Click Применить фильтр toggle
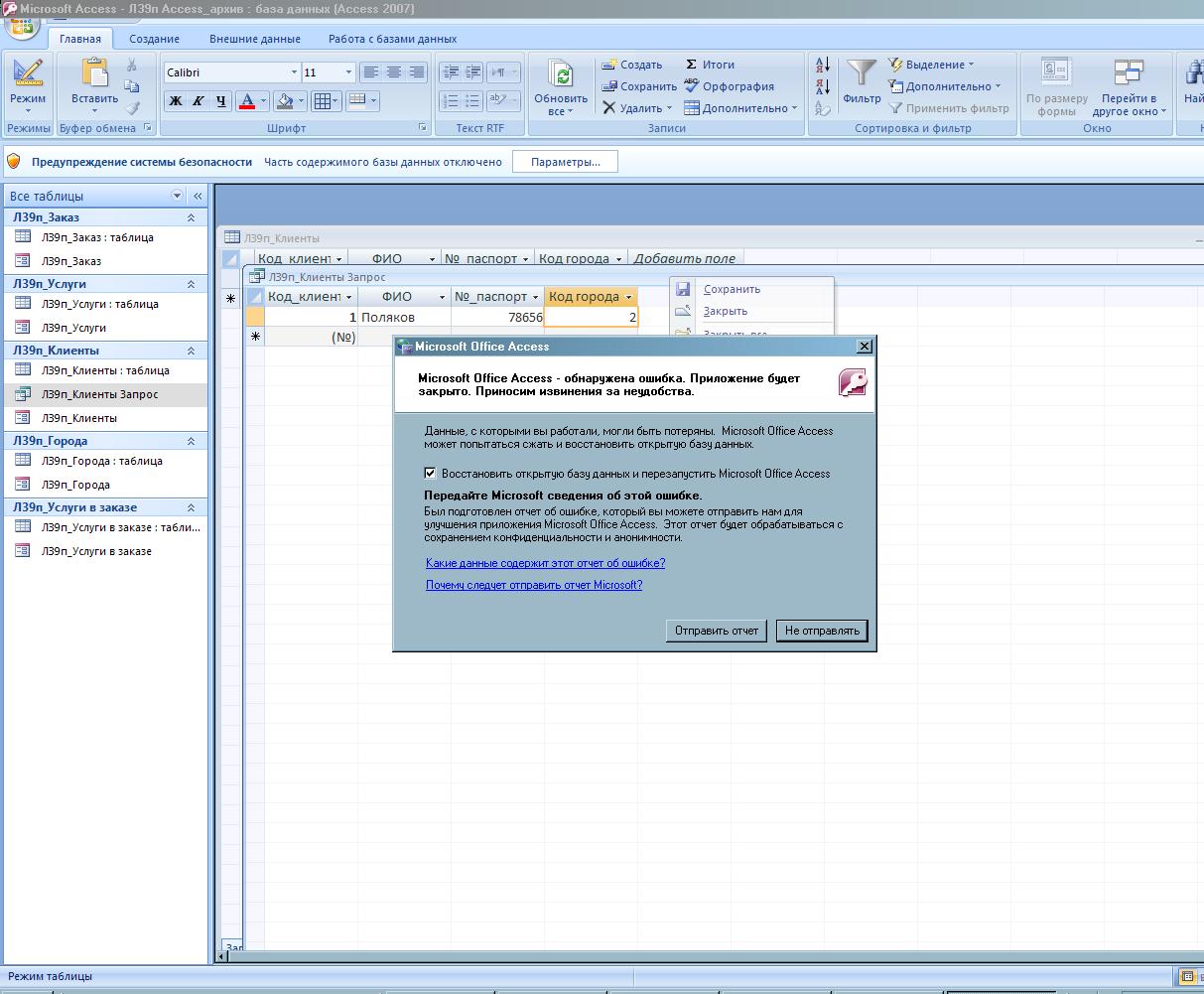The image size is (1204, 994). (948, 108)
